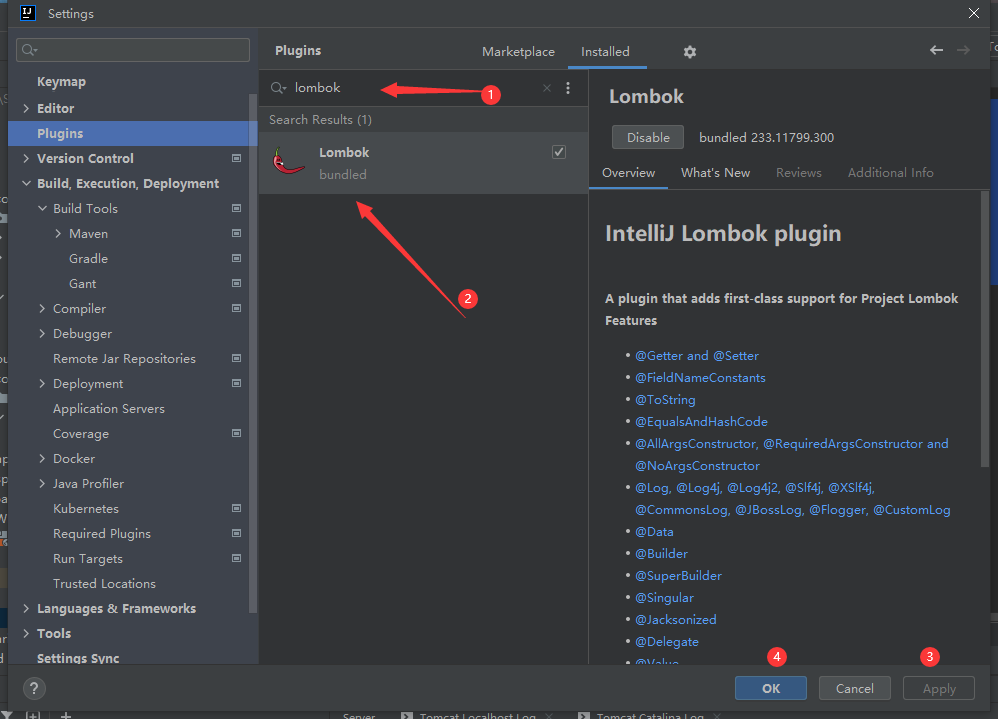Viewport: 998px width, 719px height.
Task: Switch to the Installed tab
Action: point(605,52)
